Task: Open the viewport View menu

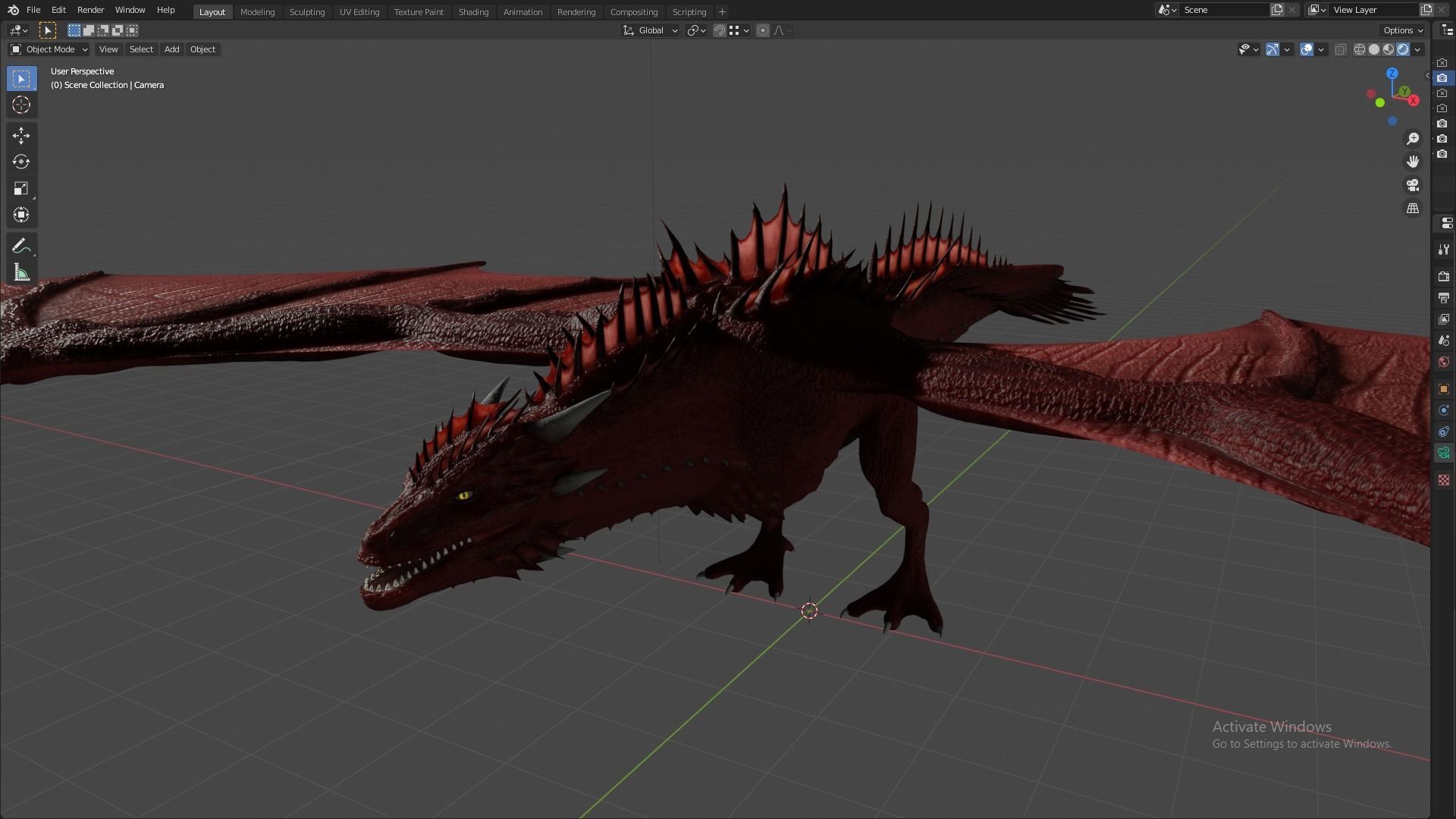Action: [x=108, y=49]
